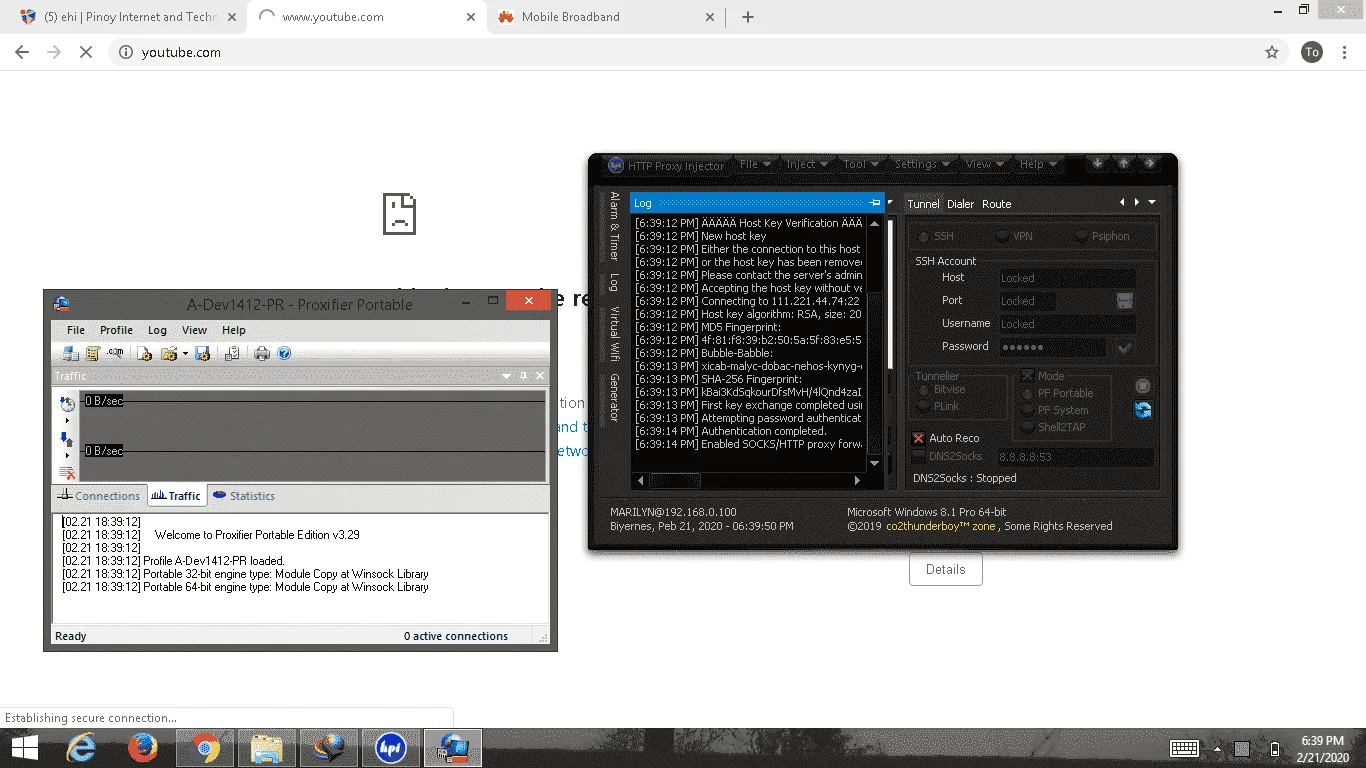Open Generator side tab
Image resolution: width=1366 pixels, height=768 pixels.
(614, 398)
